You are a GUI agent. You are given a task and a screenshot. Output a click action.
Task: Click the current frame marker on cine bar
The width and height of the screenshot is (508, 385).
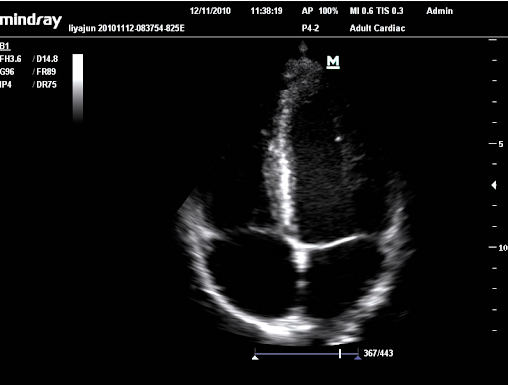[x=340, y=354]
